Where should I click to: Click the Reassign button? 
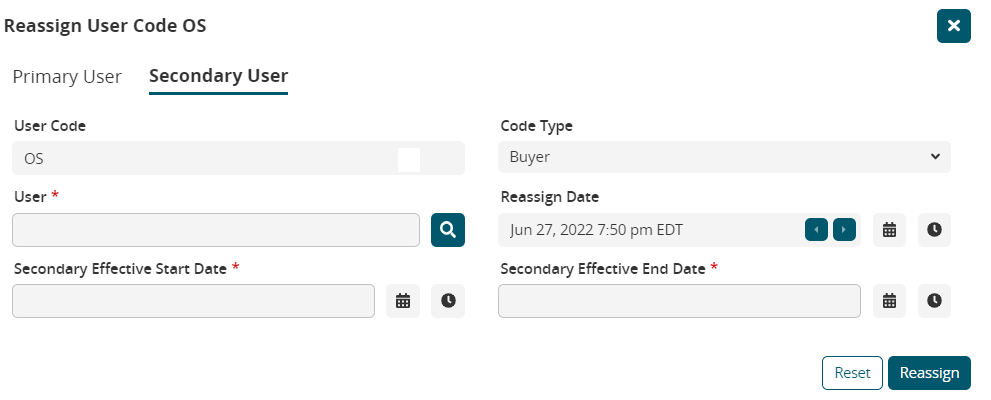(x=929, y=373)
